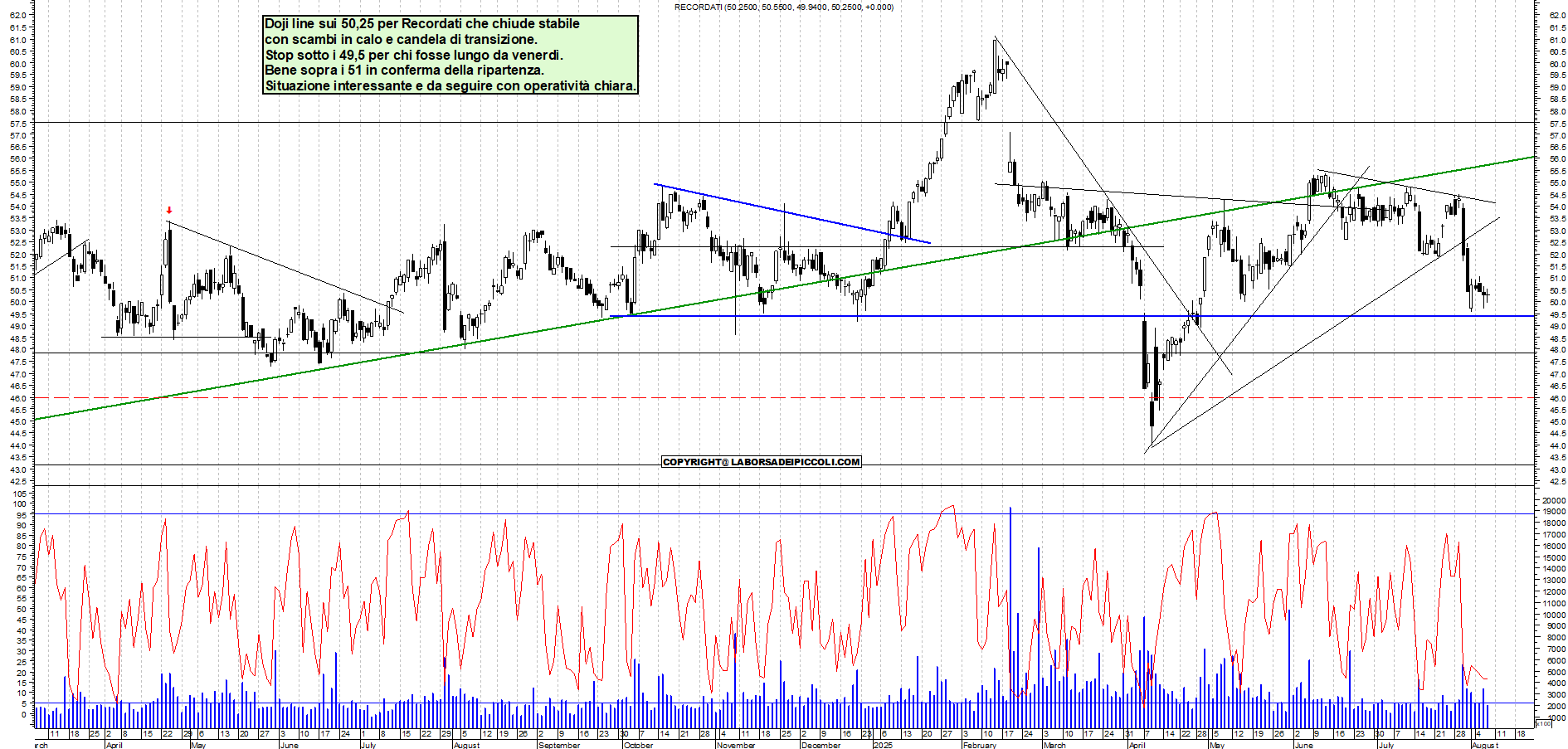Click the 20000 volume axis value
1568x749 pixels.
(x=1553, y=501)
